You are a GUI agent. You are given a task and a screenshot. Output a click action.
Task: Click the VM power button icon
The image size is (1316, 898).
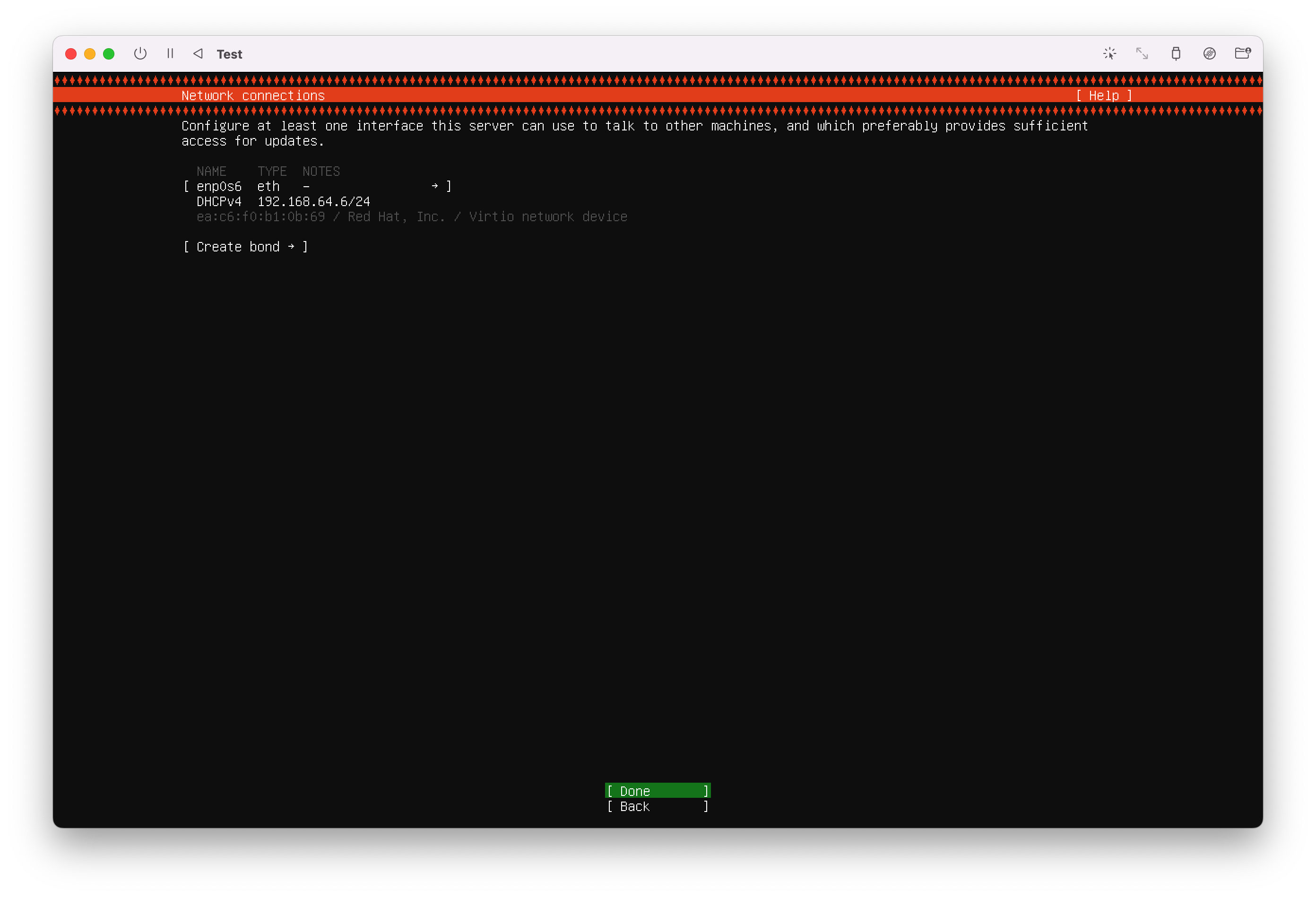140,54
